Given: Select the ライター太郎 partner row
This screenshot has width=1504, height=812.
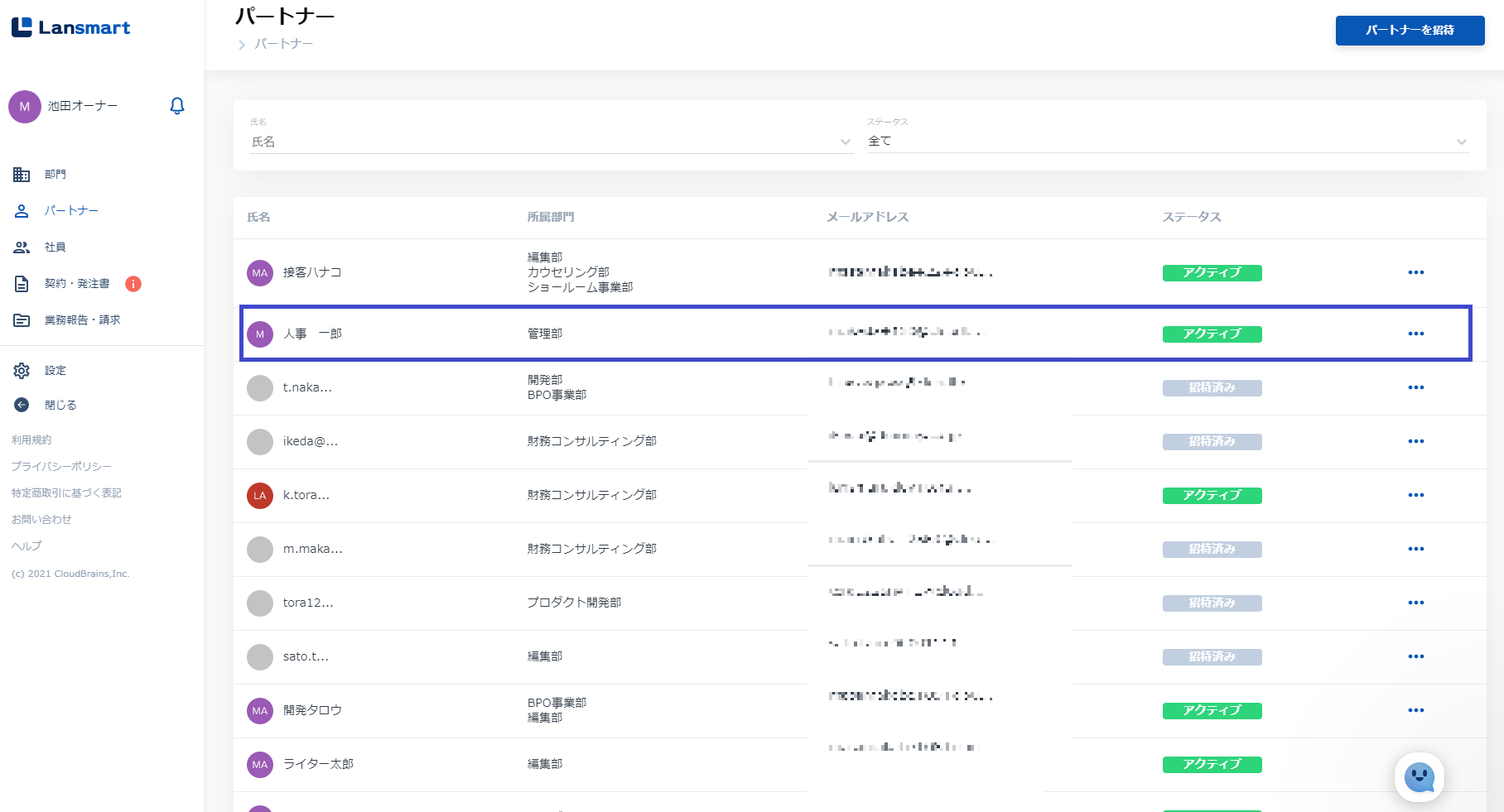Looking at the screenshot, I should 318,764.
